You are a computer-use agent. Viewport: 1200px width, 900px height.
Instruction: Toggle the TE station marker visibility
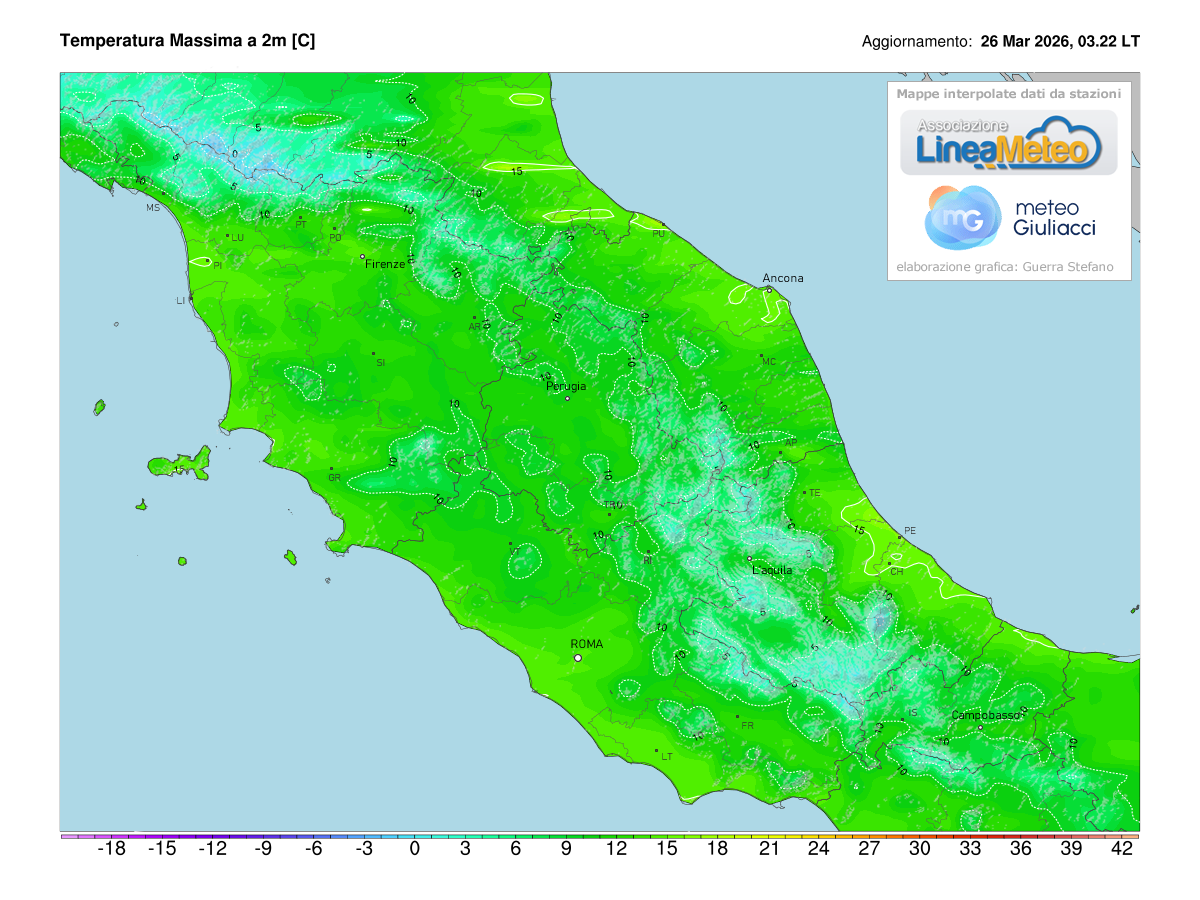(x=805, y=491)
